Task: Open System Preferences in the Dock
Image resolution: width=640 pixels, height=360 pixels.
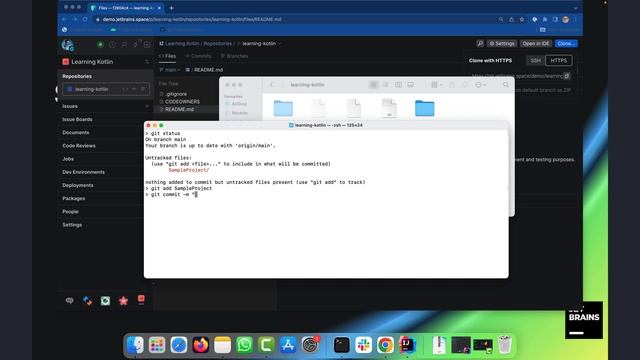Action: tap(310, 345)
